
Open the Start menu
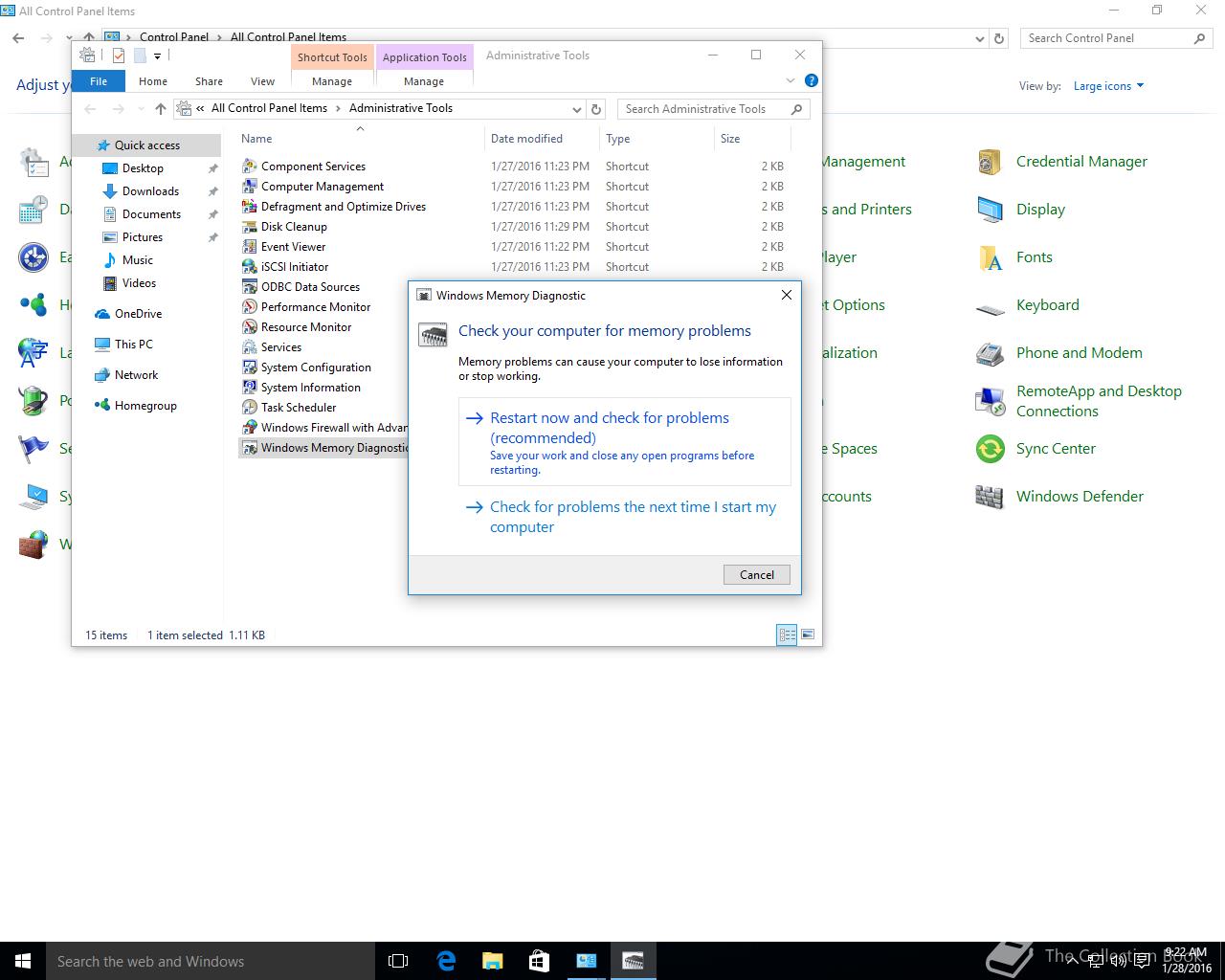pos(23,961)
